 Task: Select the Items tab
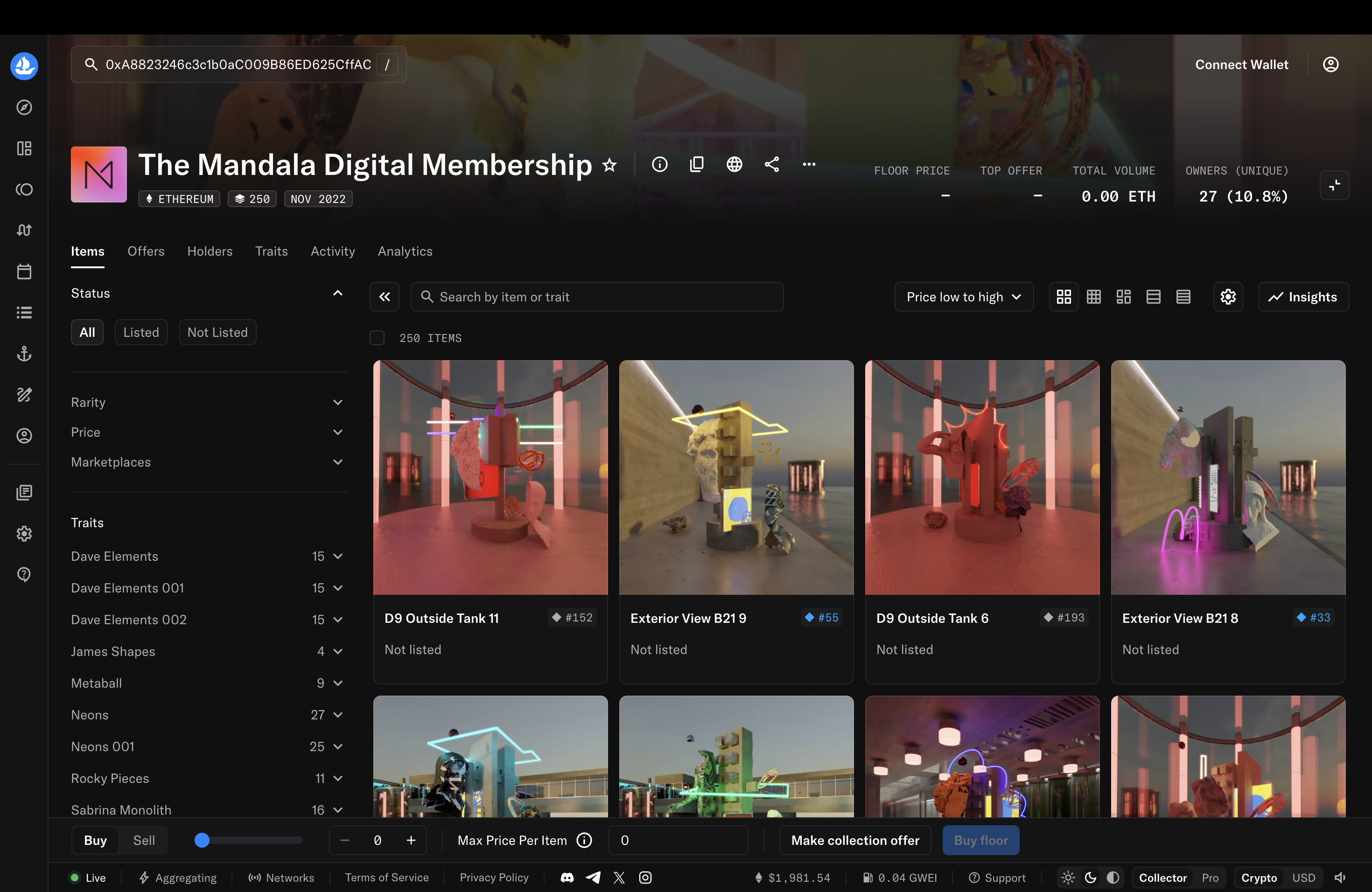pos(88,251)
